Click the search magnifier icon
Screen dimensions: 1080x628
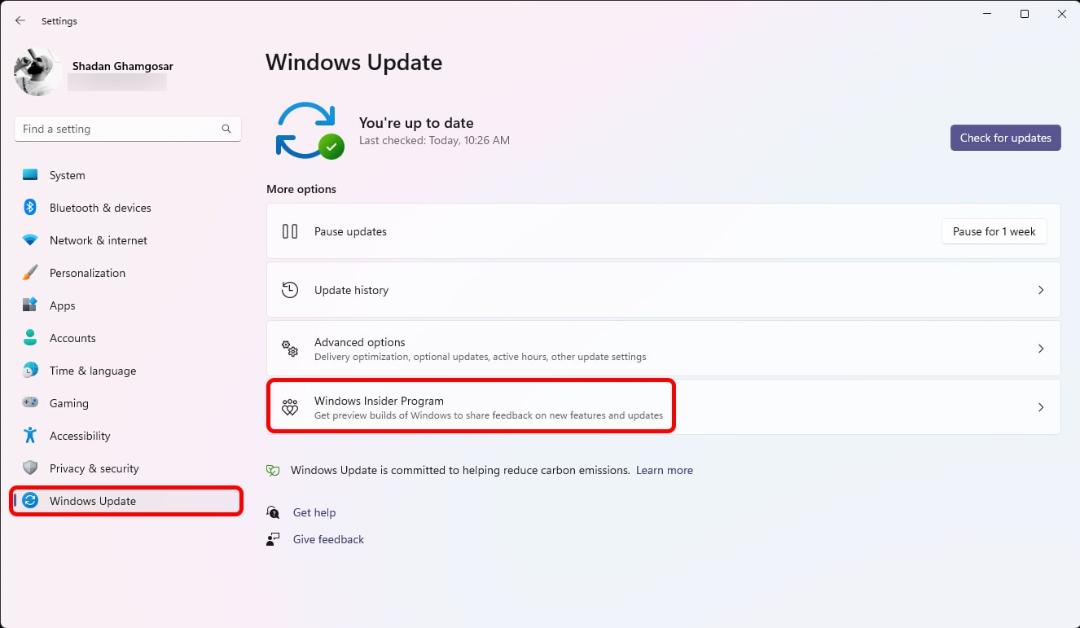pos(226,129)
